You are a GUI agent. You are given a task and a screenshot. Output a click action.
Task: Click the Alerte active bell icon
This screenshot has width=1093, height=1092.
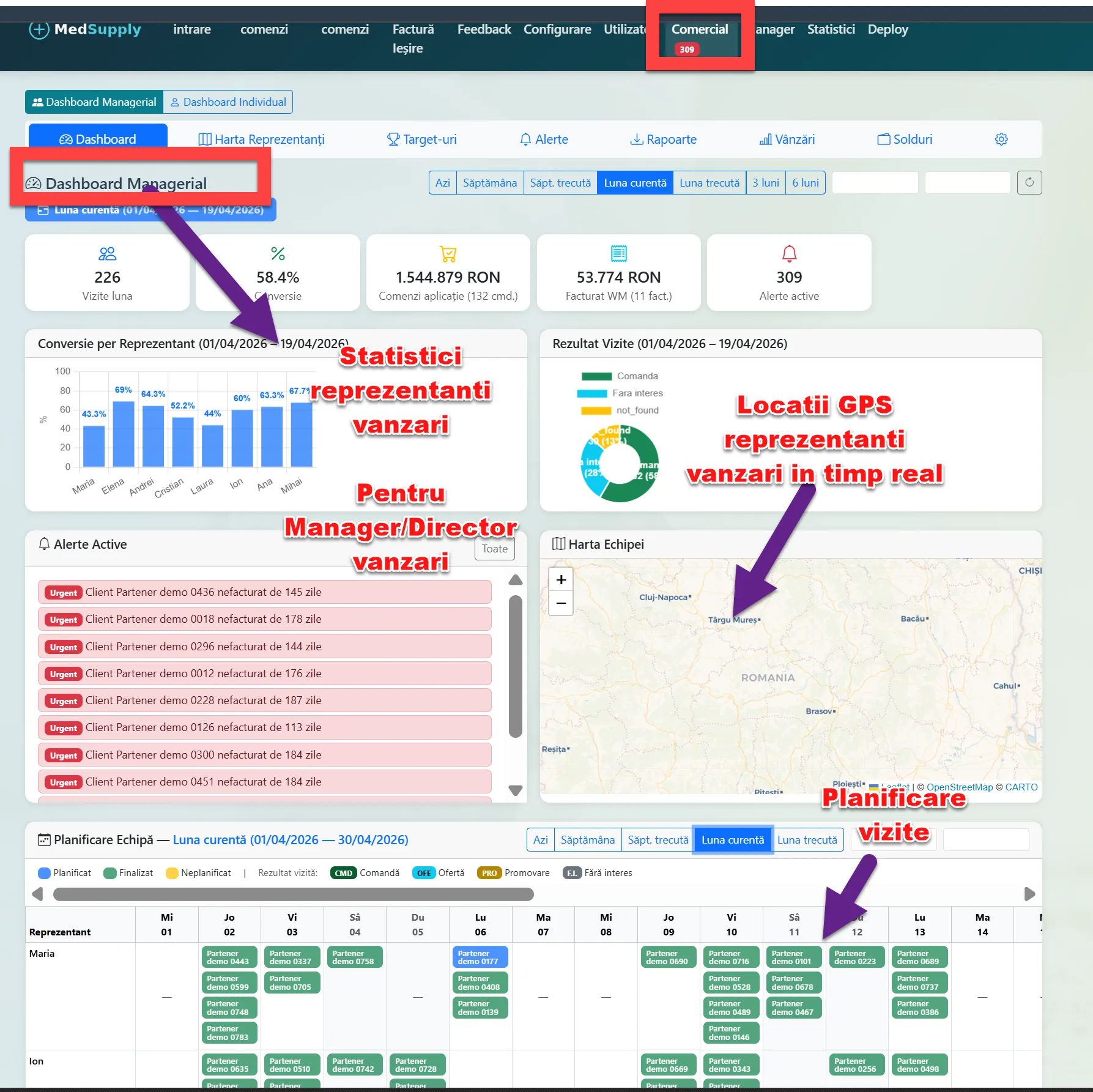point(790,253)
